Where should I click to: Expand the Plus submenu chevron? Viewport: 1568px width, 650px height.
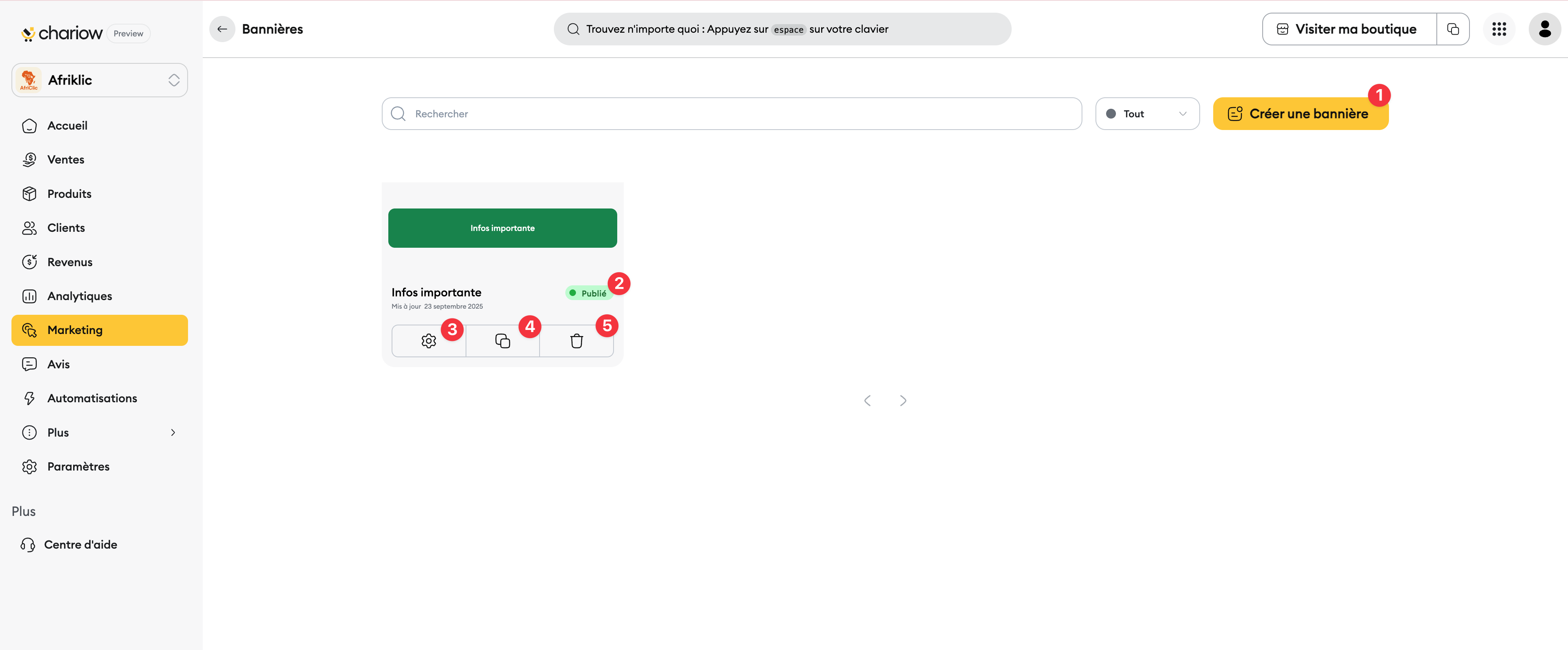click(173, 432)
